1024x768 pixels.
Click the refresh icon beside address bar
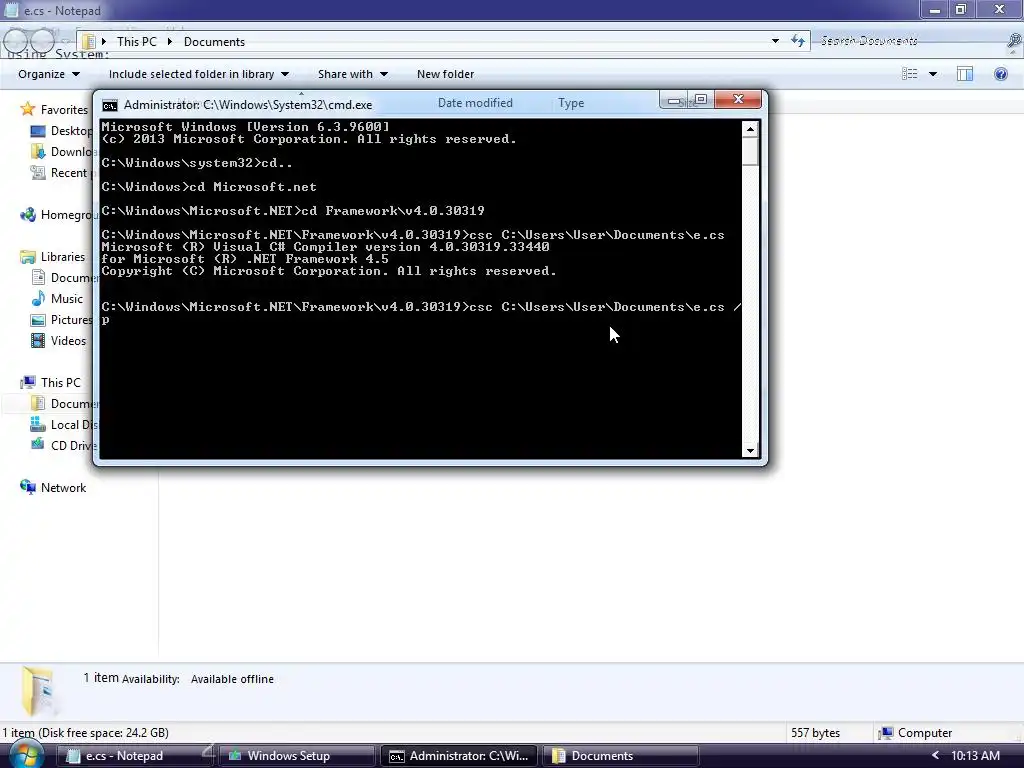pyautogui.click(x=797, y=41)
